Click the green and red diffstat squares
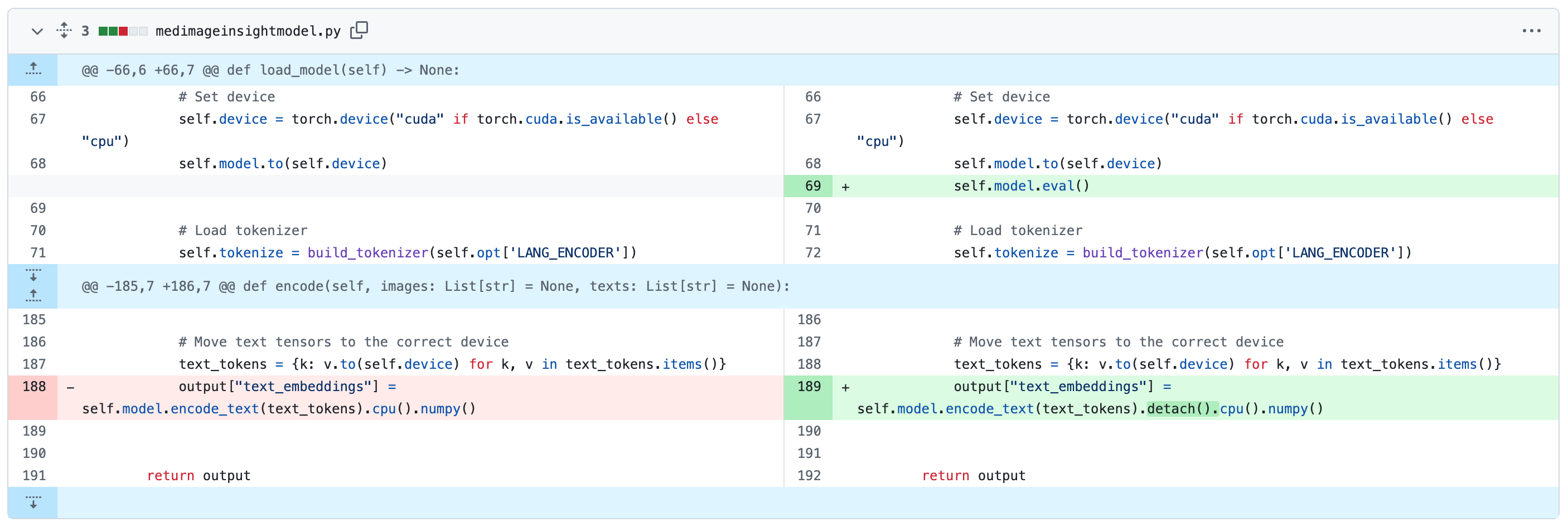1568x527 pixels. tap(122, 31)
